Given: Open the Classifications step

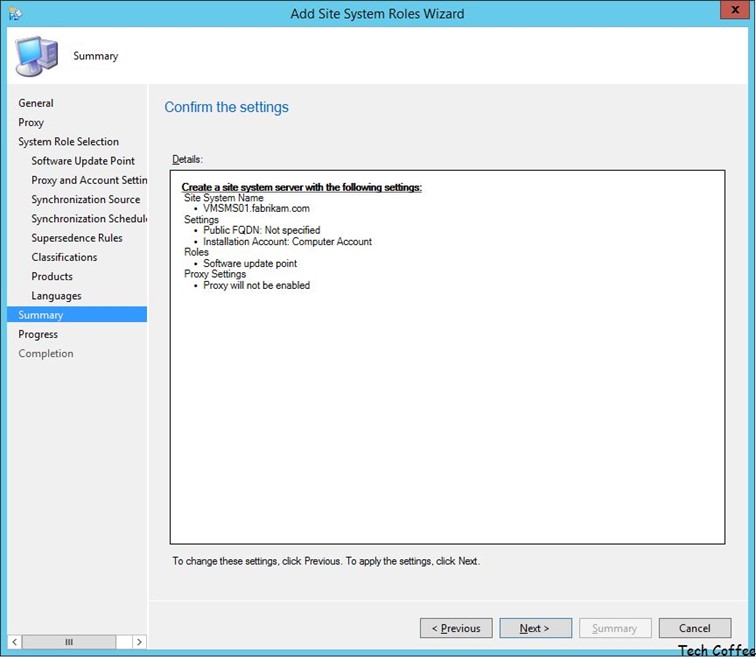Looking at the screenshot, I should pos(64,257).
